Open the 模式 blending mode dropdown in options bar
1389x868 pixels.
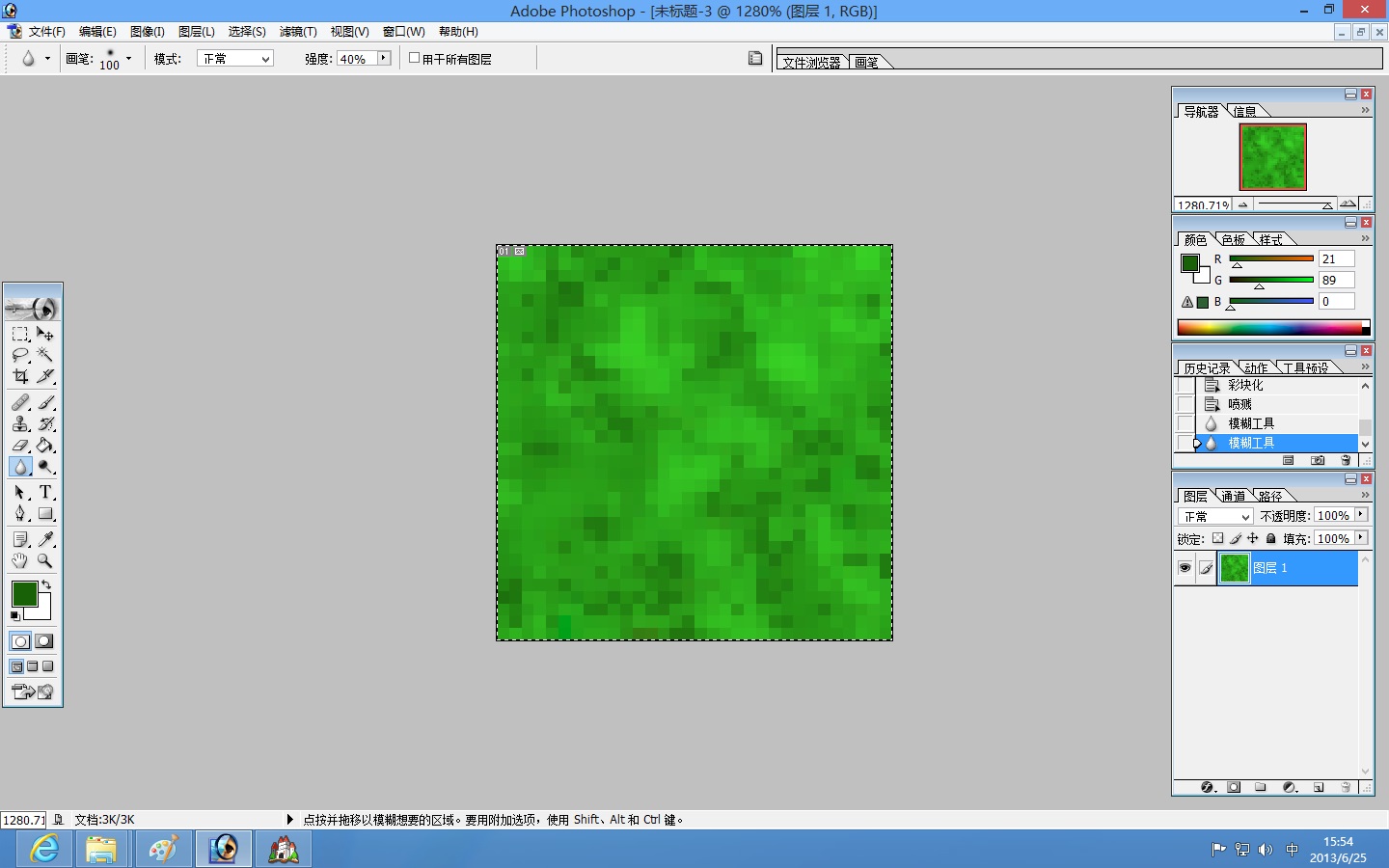(x=235, y=59)
